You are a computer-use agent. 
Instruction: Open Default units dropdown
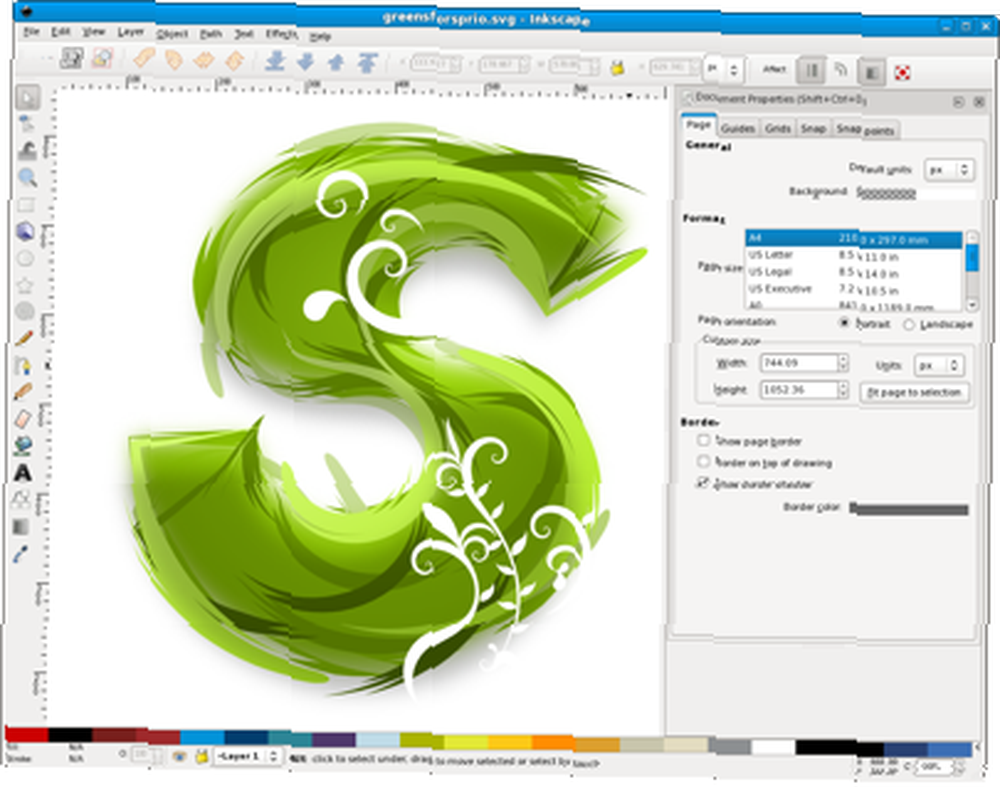pos(949,170)
